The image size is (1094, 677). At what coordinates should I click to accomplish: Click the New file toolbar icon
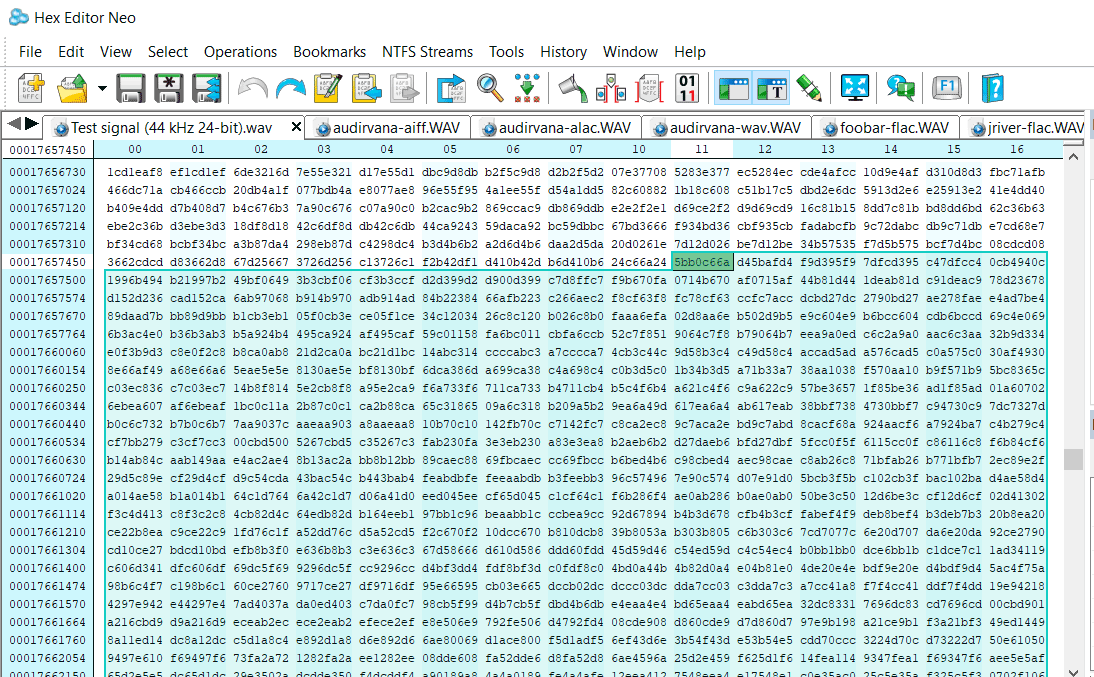[x=32, y=88]
